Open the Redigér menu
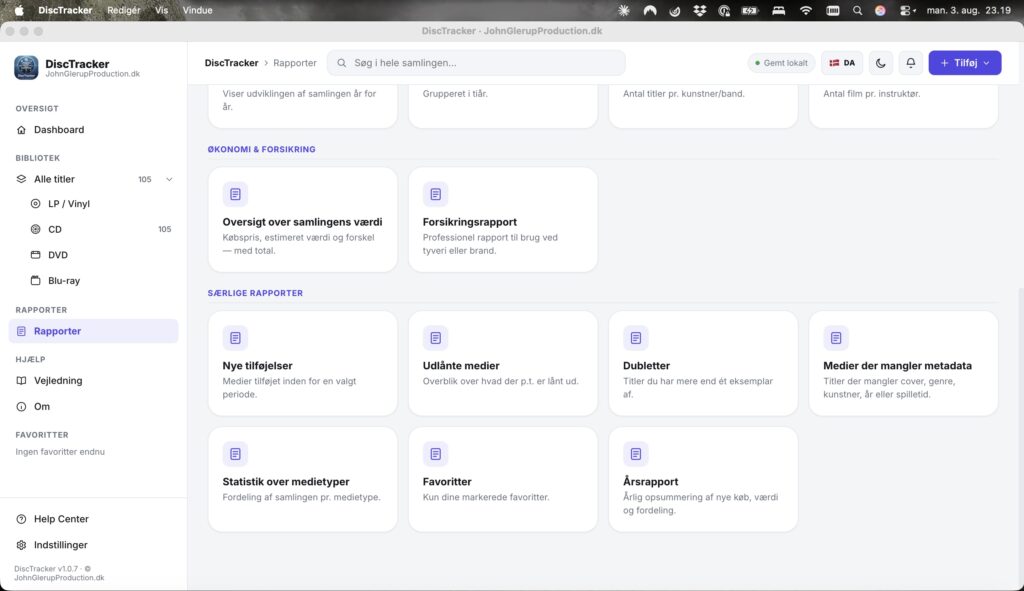1024x591 pixels. coord(123,10)
